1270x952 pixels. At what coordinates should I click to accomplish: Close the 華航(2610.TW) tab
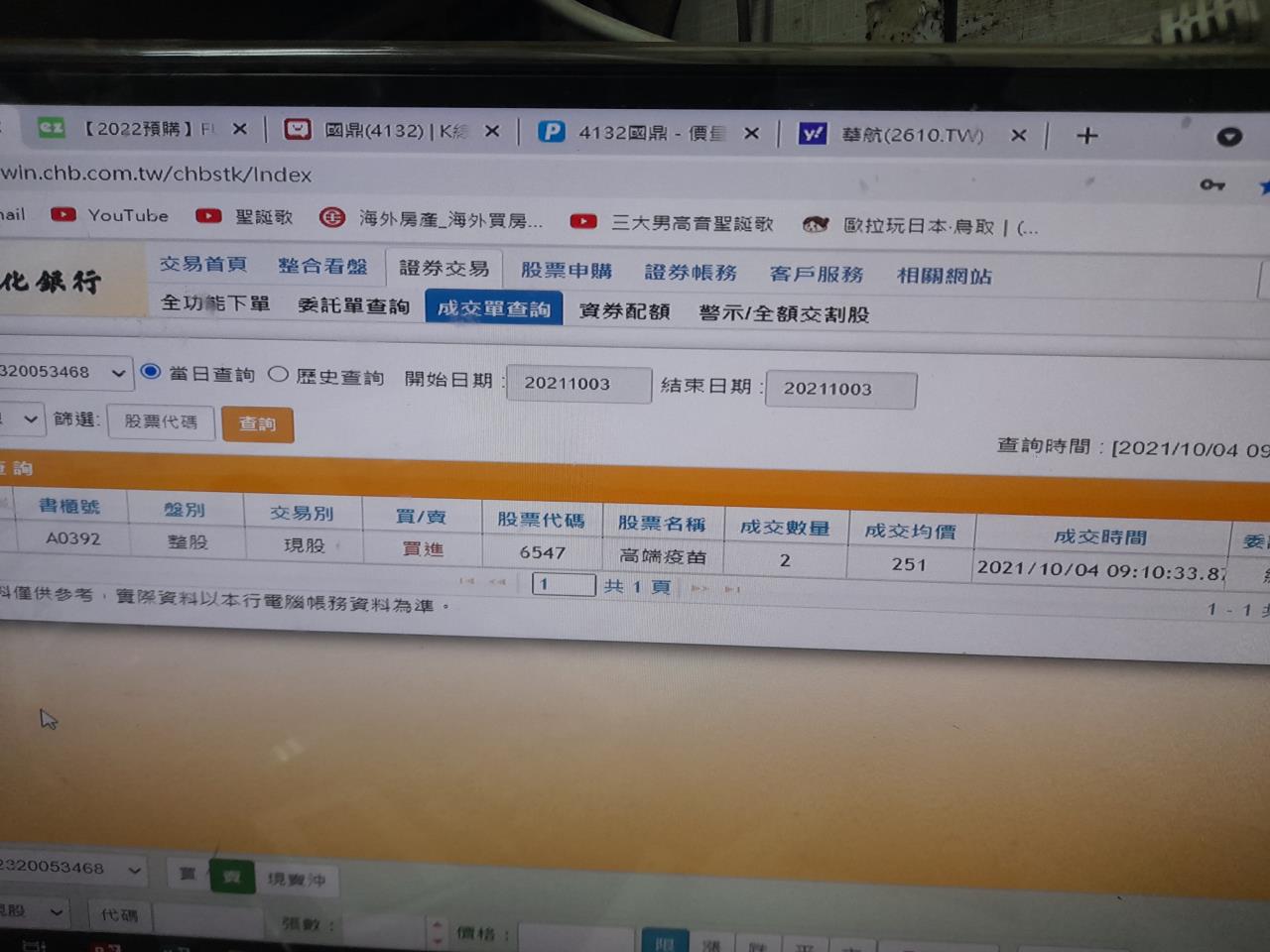pyautogui.click(x=1018, y=136)
